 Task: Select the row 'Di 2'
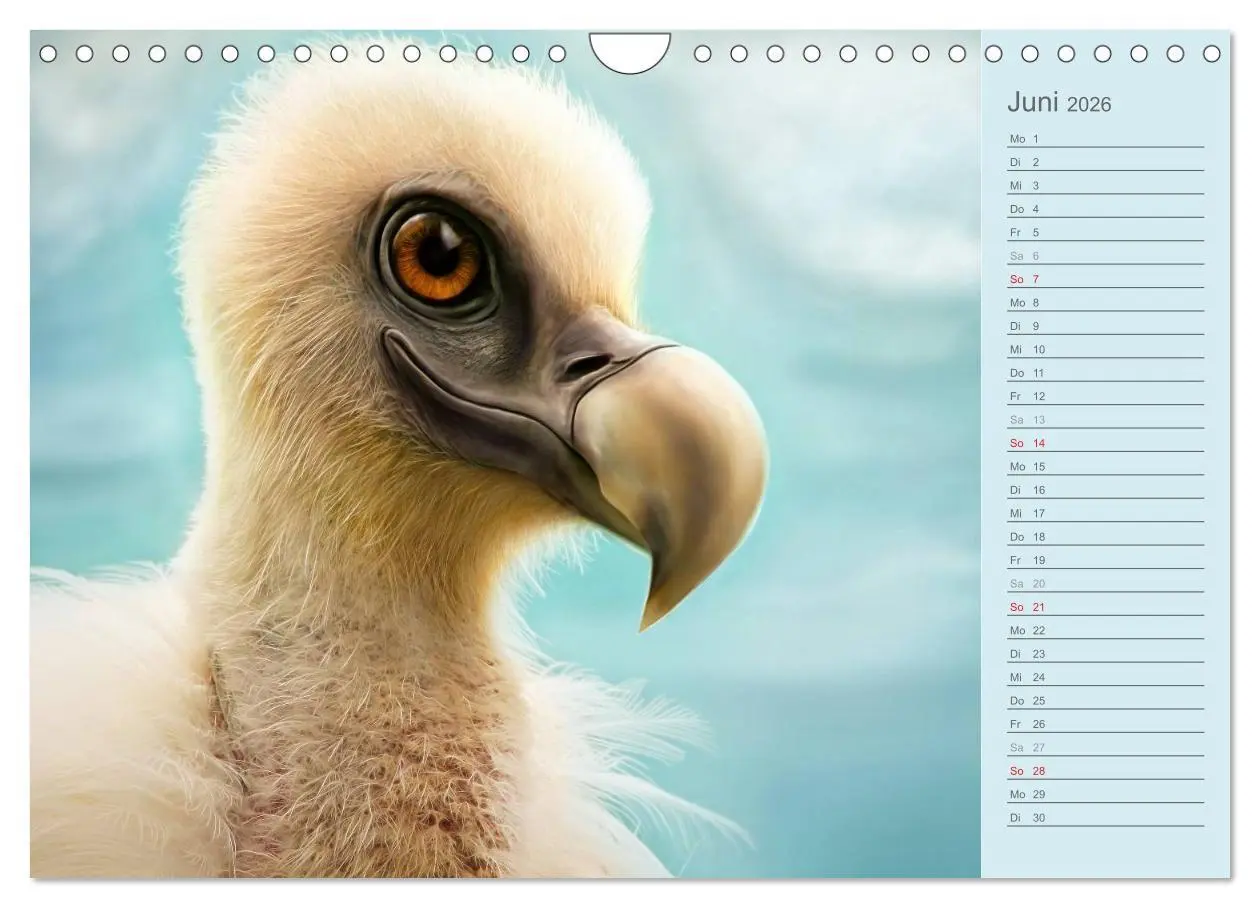pos(1105,162)
